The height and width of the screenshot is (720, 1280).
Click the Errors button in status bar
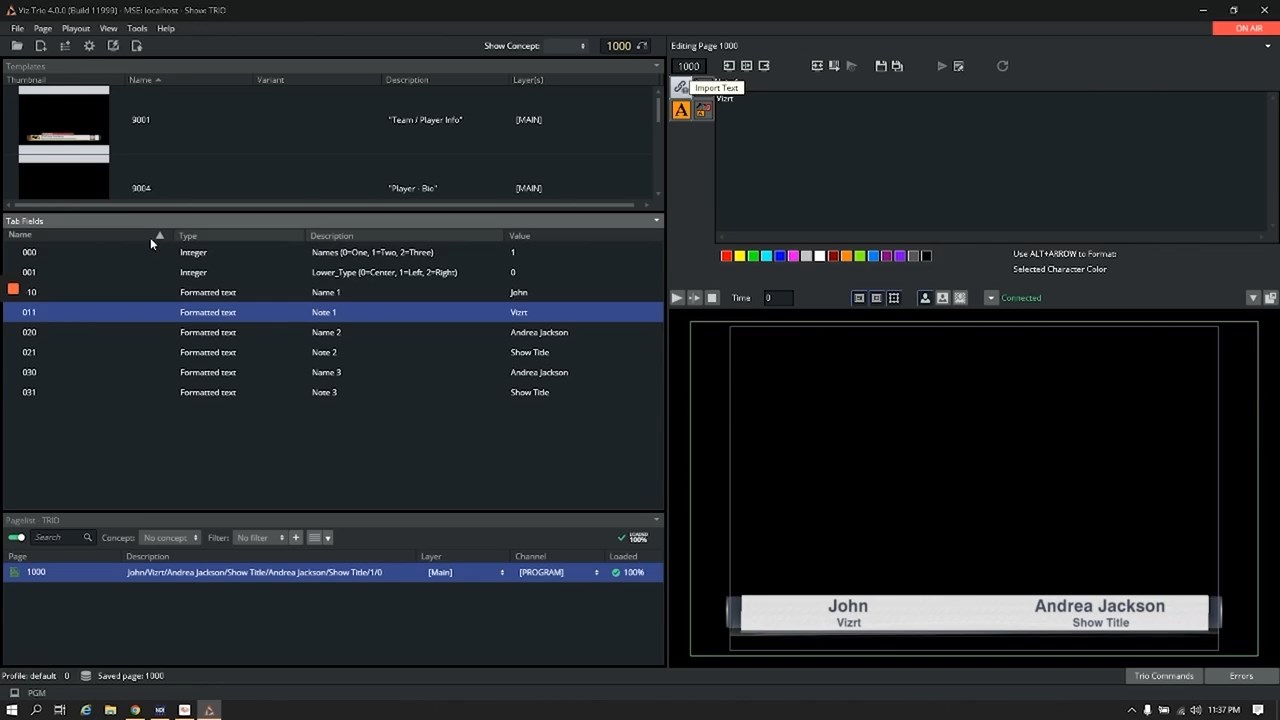pos(1241,676)
